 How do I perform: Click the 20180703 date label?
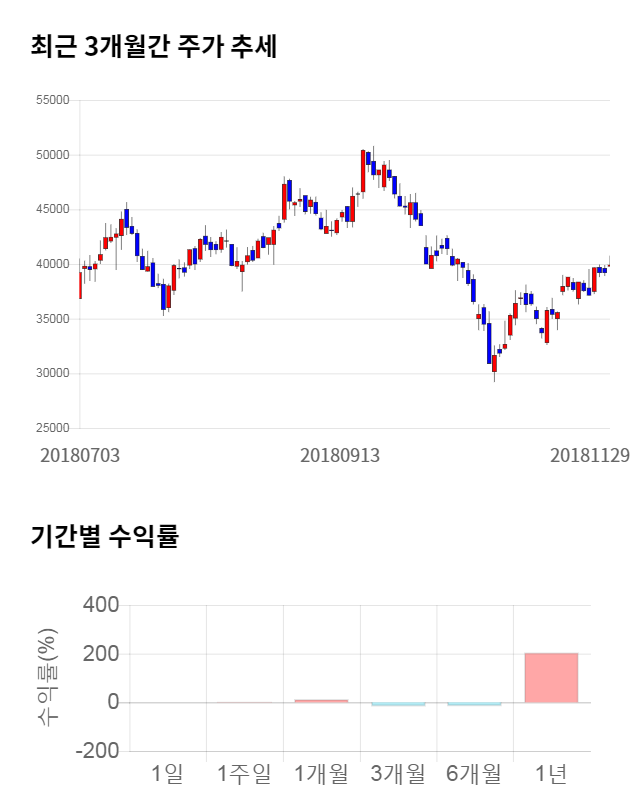tap(79, 455)
